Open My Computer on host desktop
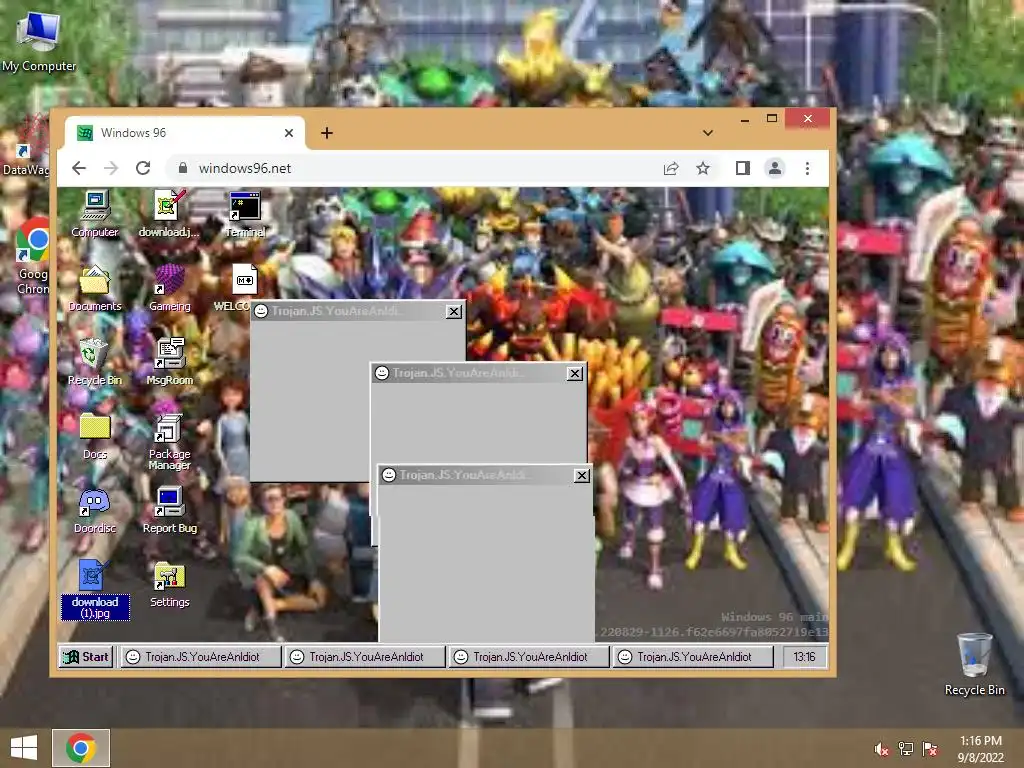Screen dimensions: 1024x768 click(39, 40)
